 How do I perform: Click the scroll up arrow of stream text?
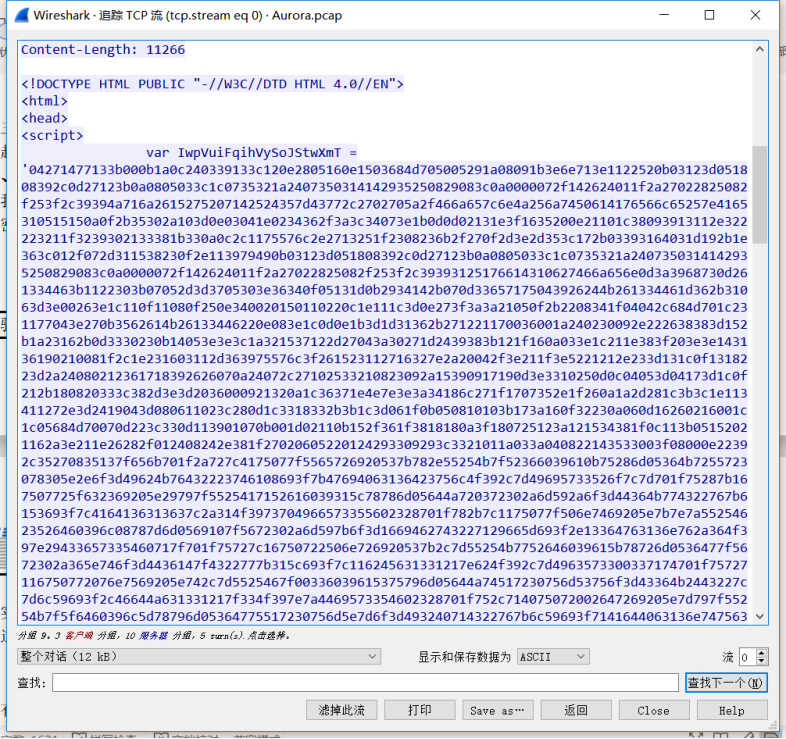759,49
